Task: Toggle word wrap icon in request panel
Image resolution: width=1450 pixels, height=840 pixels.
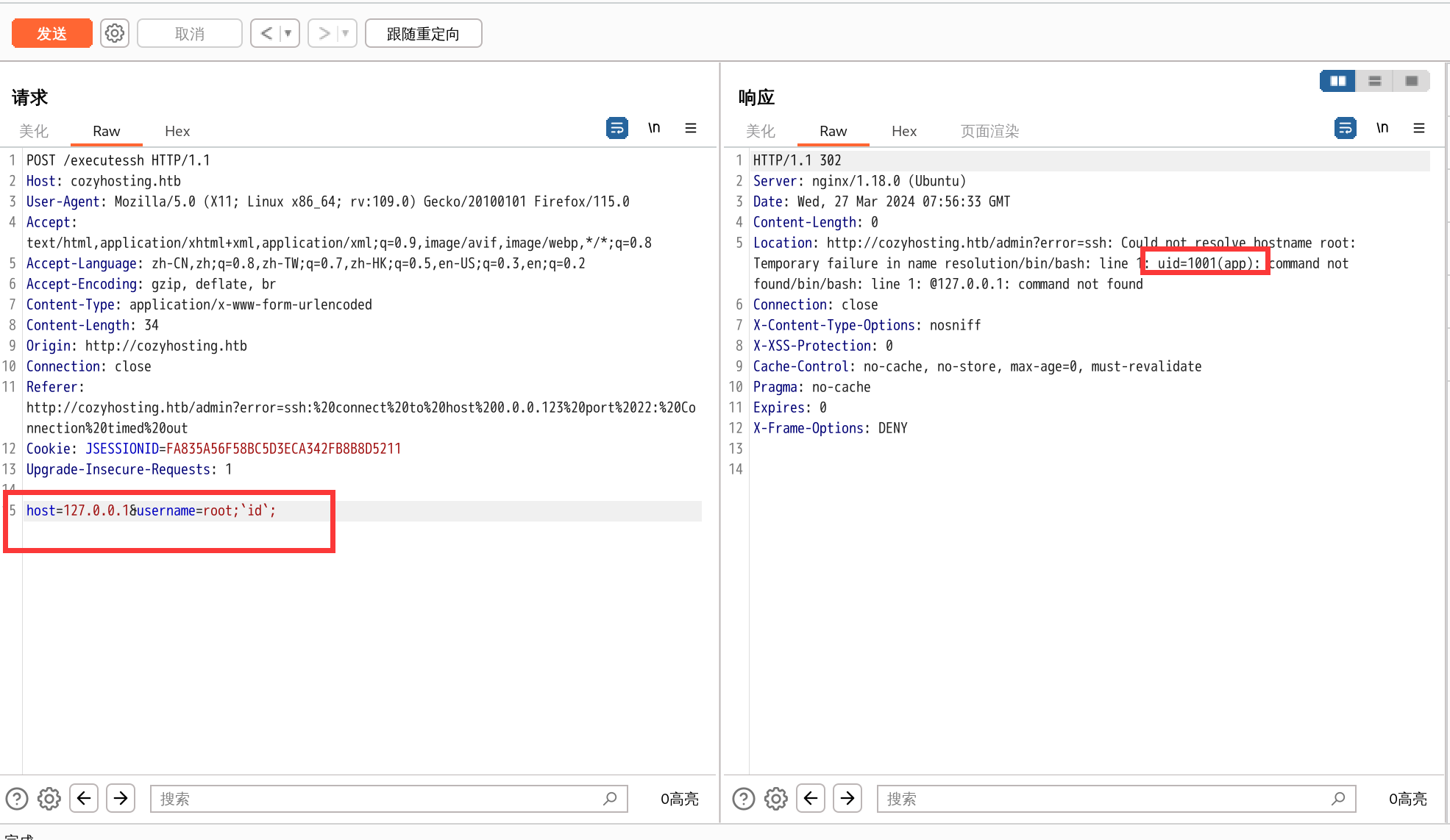Action: tap(617, 128)
